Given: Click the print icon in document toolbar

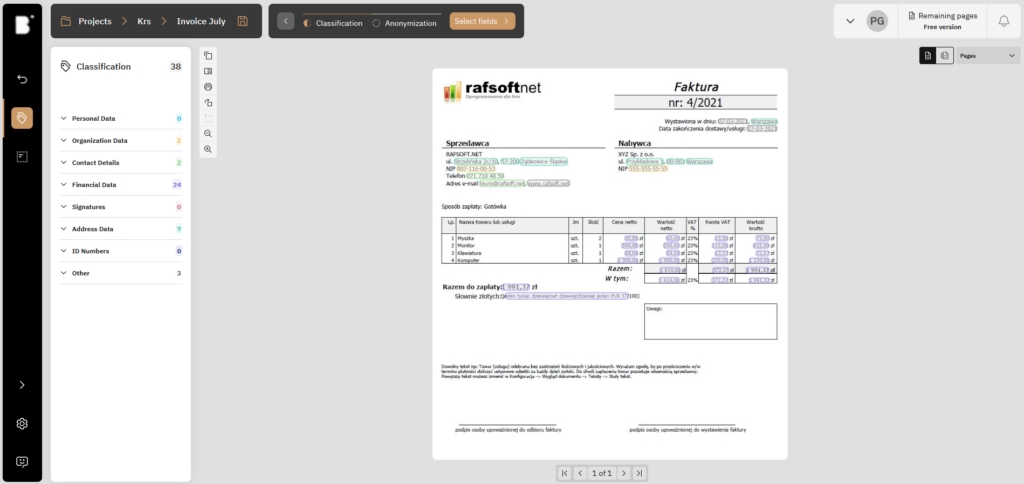Looking at the screenshot, I should pyautogui.click(x=208, y=87).
